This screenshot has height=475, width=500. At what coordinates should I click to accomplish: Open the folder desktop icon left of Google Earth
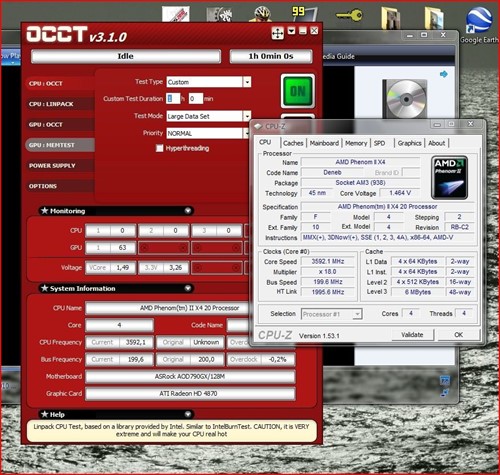coord(435,17)
